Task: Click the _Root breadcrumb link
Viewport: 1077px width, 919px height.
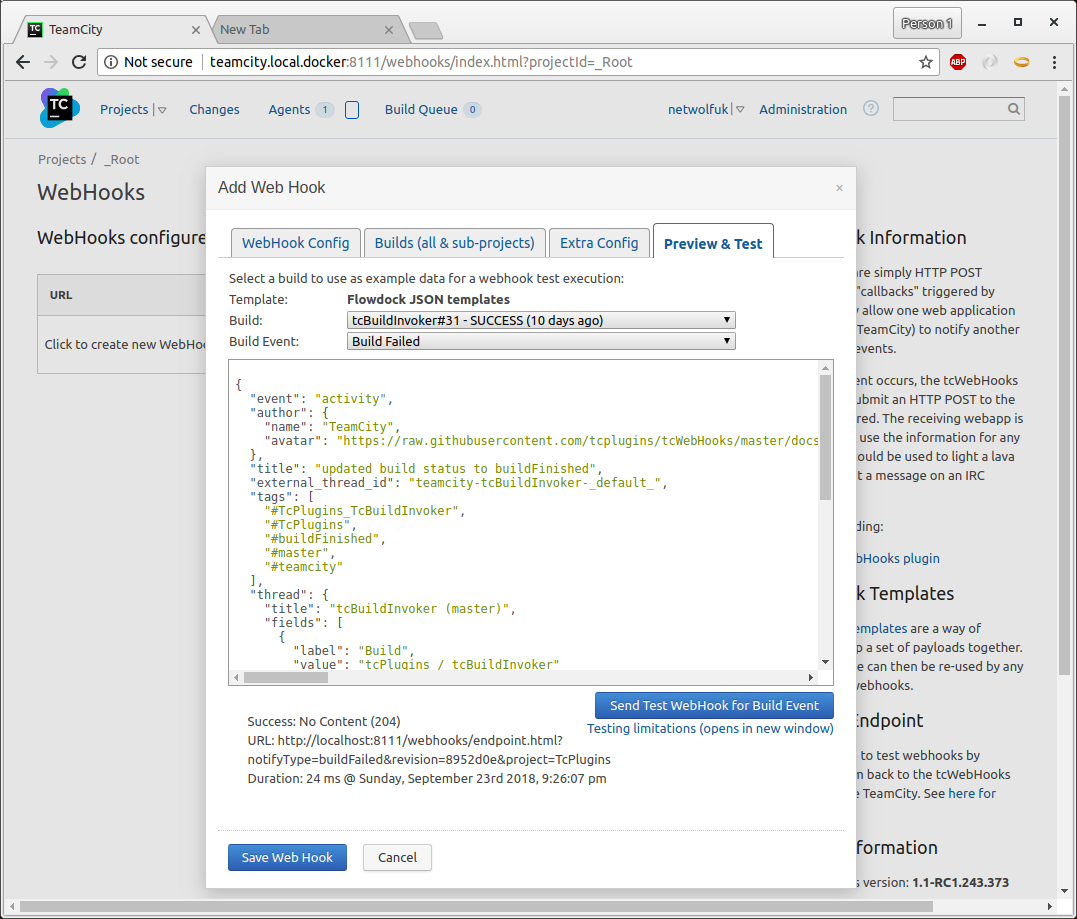Action: tap(122, 159)
